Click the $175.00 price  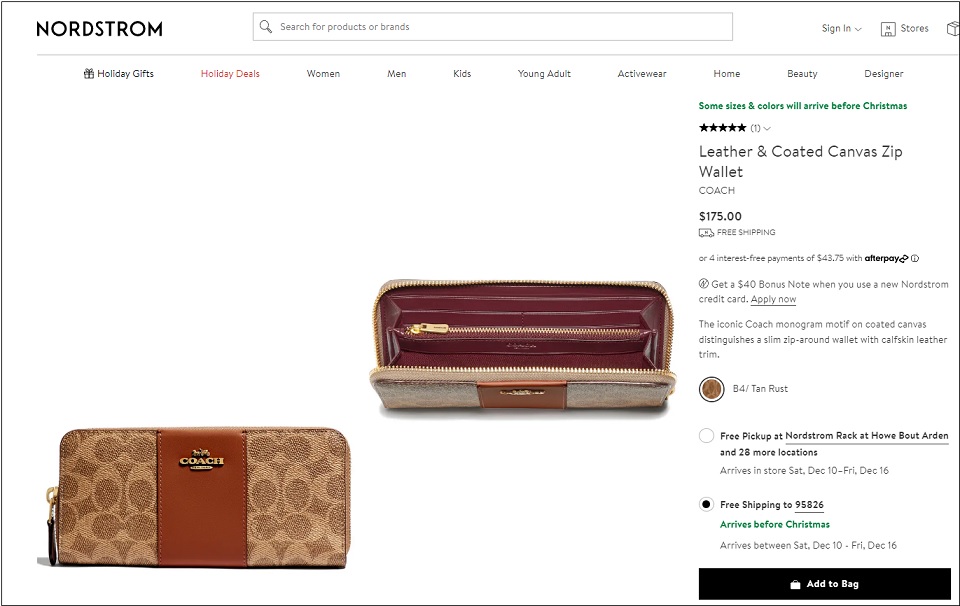(720, 216)
